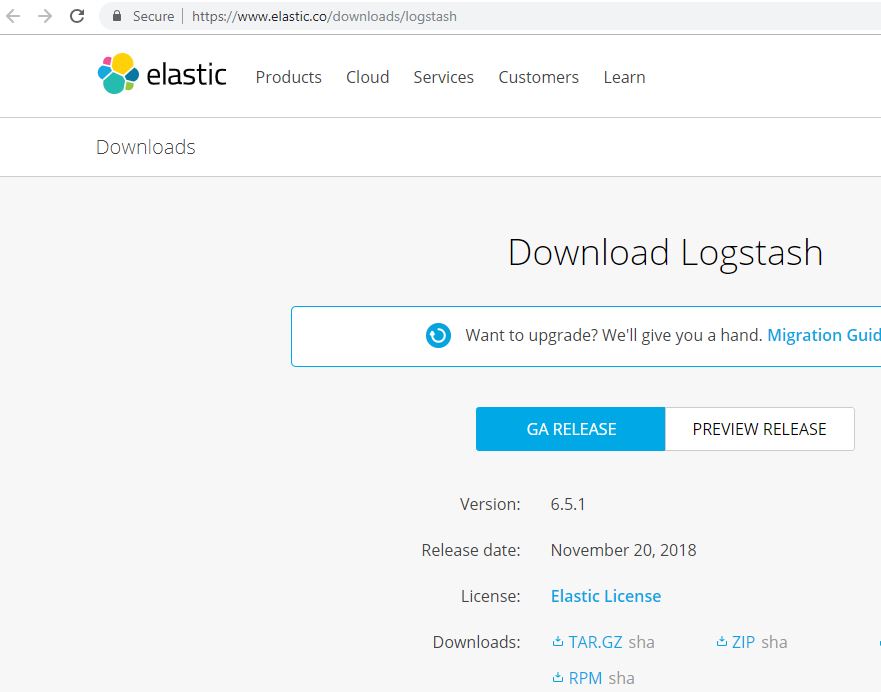Click the Download Logstash heading
Image resolution: width=881 pixels, height=692 pixels.
click(666, 253)
